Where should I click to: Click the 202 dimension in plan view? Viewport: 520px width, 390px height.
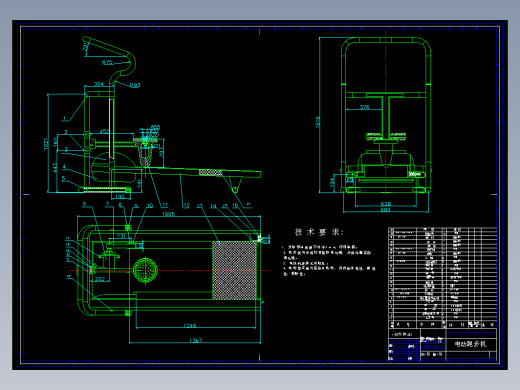(x=100, y=279)
